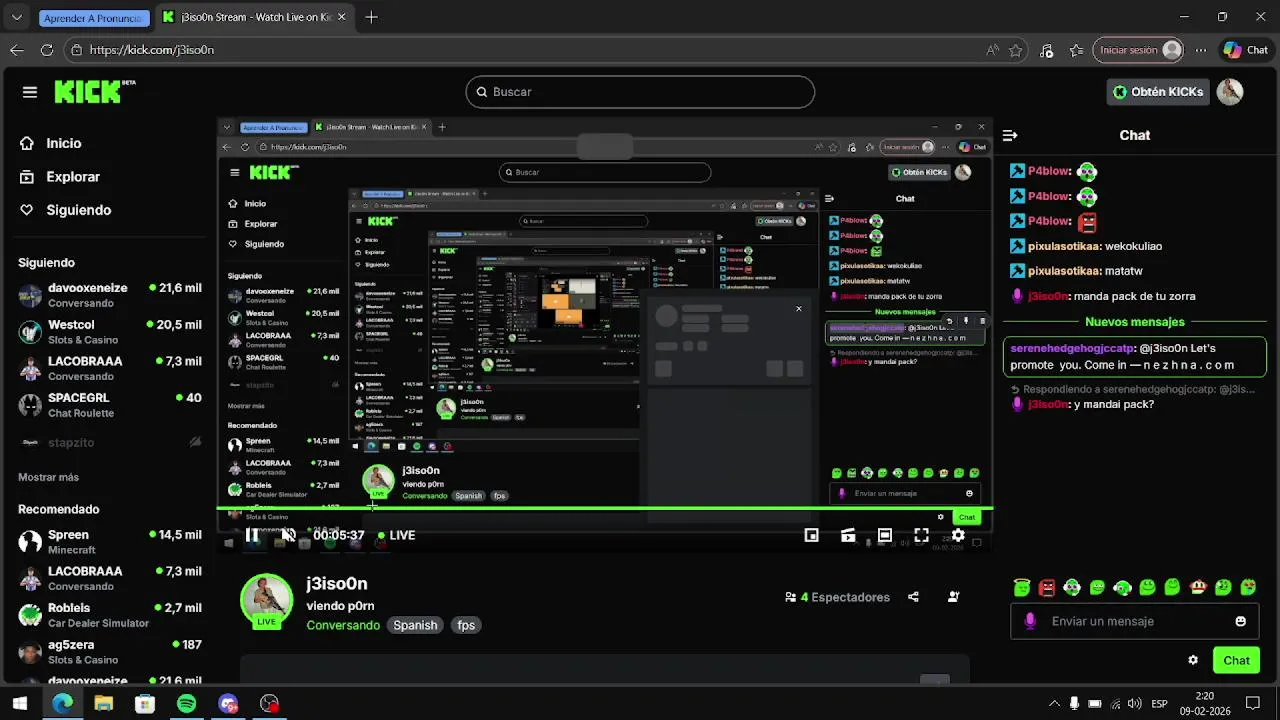Open the Robleis recommended channel

110,615
